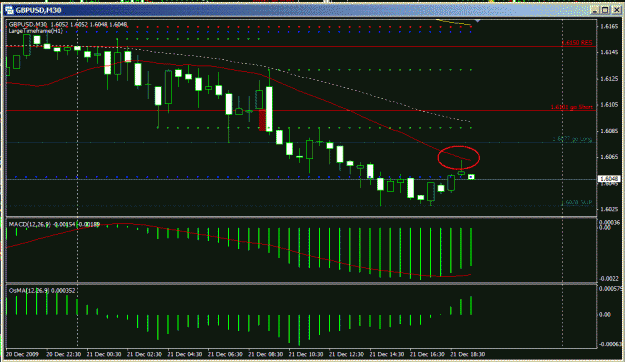This screenshot has width=625, height=362.
Task: Click the GBPUSD,M30 OHLC quote line in chart
Action: point(68,25)
